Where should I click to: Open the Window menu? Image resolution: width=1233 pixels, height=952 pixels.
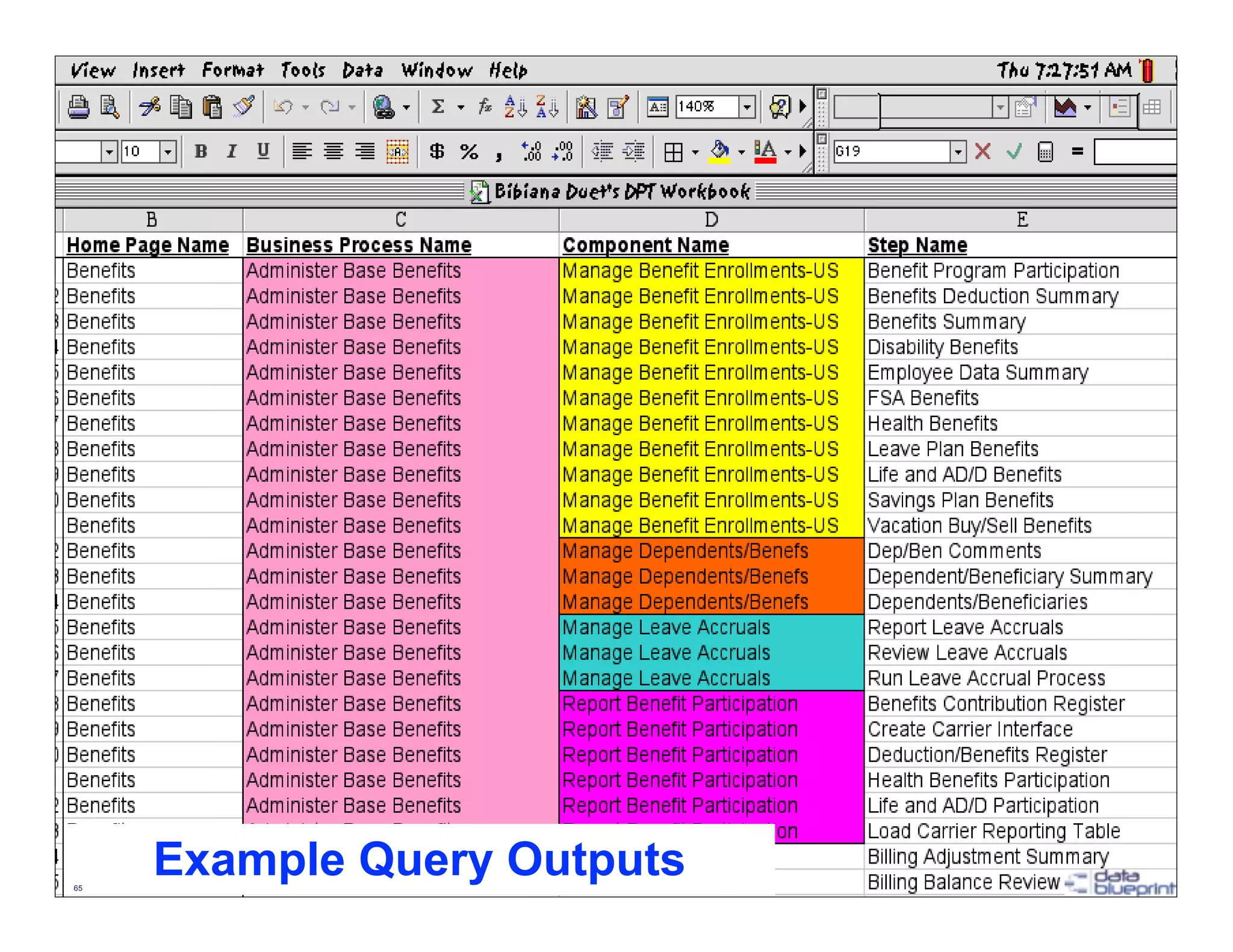point(437,70)
